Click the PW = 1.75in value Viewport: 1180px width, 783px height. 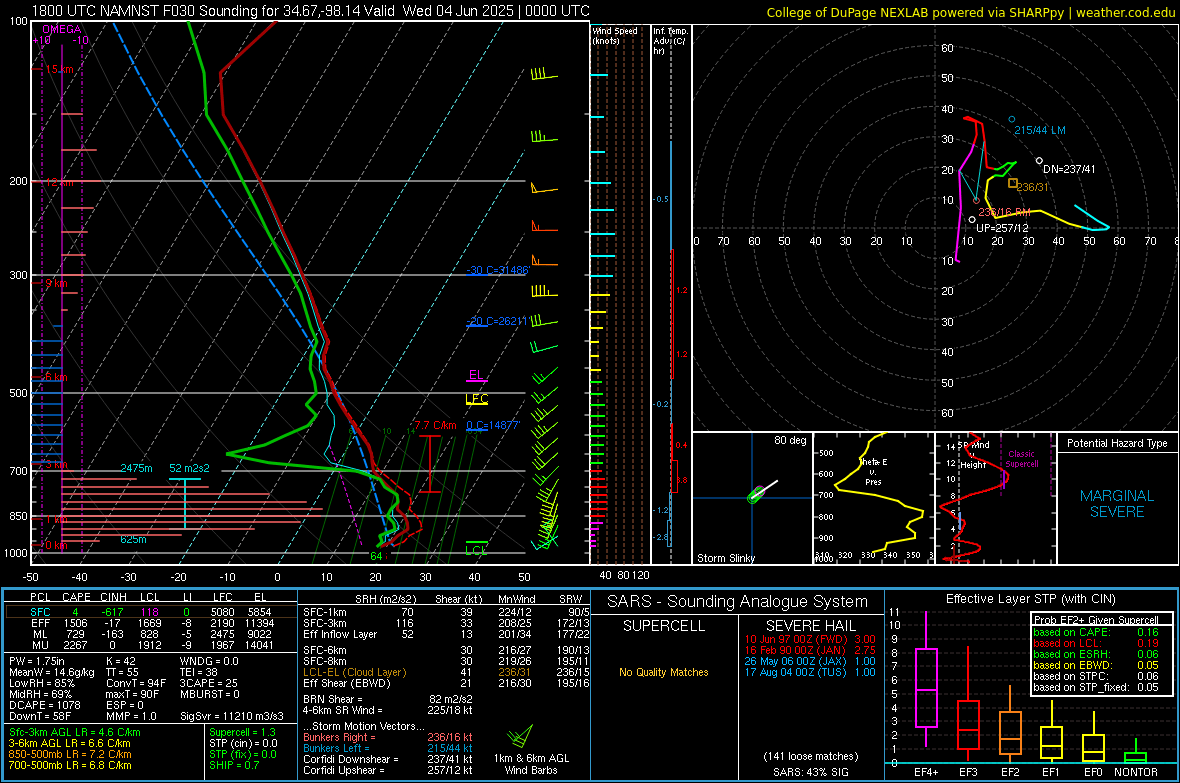(37, 661)
